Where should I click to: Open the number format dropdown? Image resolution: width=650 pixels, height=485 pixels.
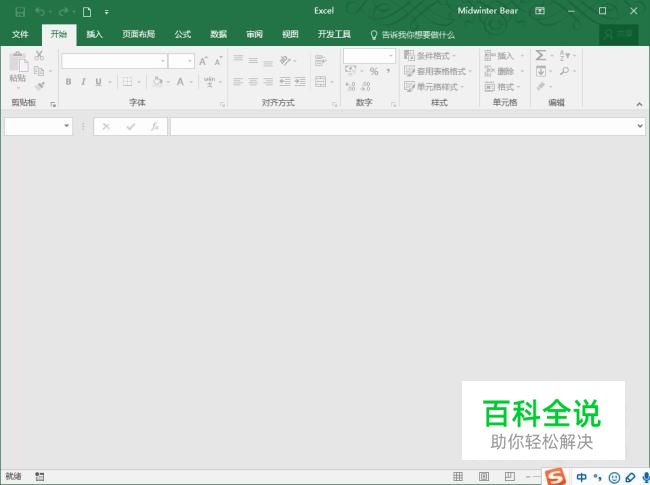[390, 56]
